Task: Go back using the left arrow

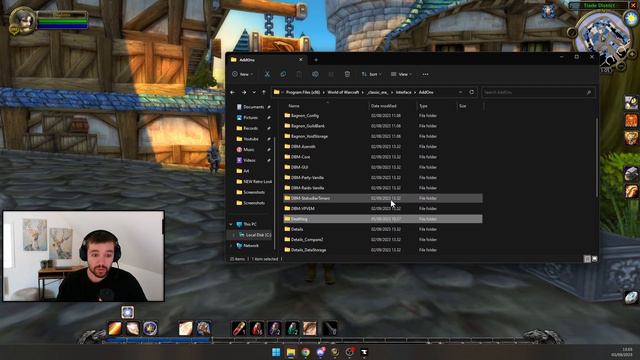Action: [x=233, y=93]
